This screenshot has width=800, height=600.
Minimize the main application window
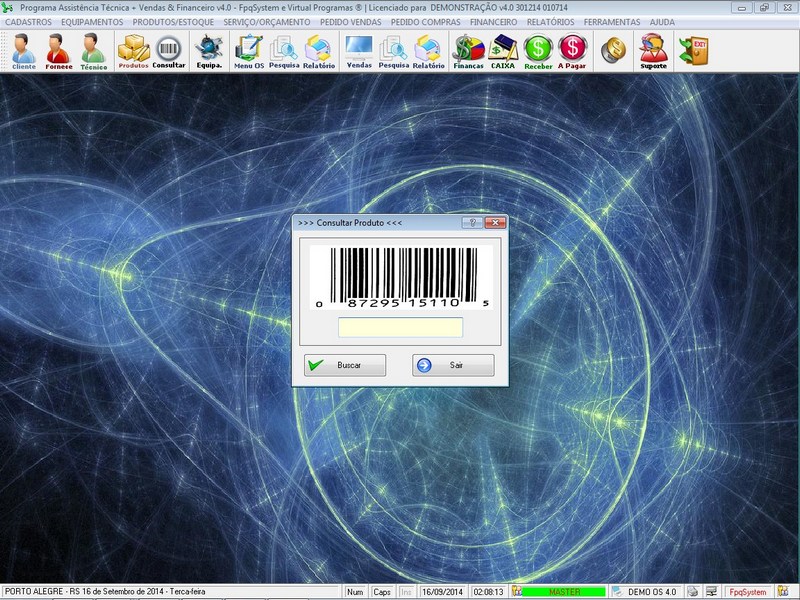[x=742, y=8]
